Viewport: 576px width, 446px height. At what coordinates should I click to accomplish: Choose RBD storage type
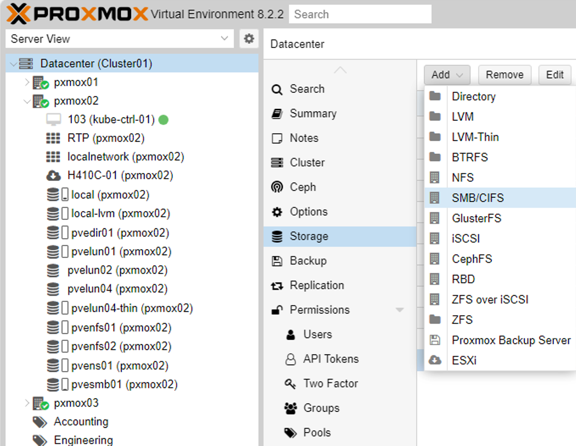click(x=500, y=279)
